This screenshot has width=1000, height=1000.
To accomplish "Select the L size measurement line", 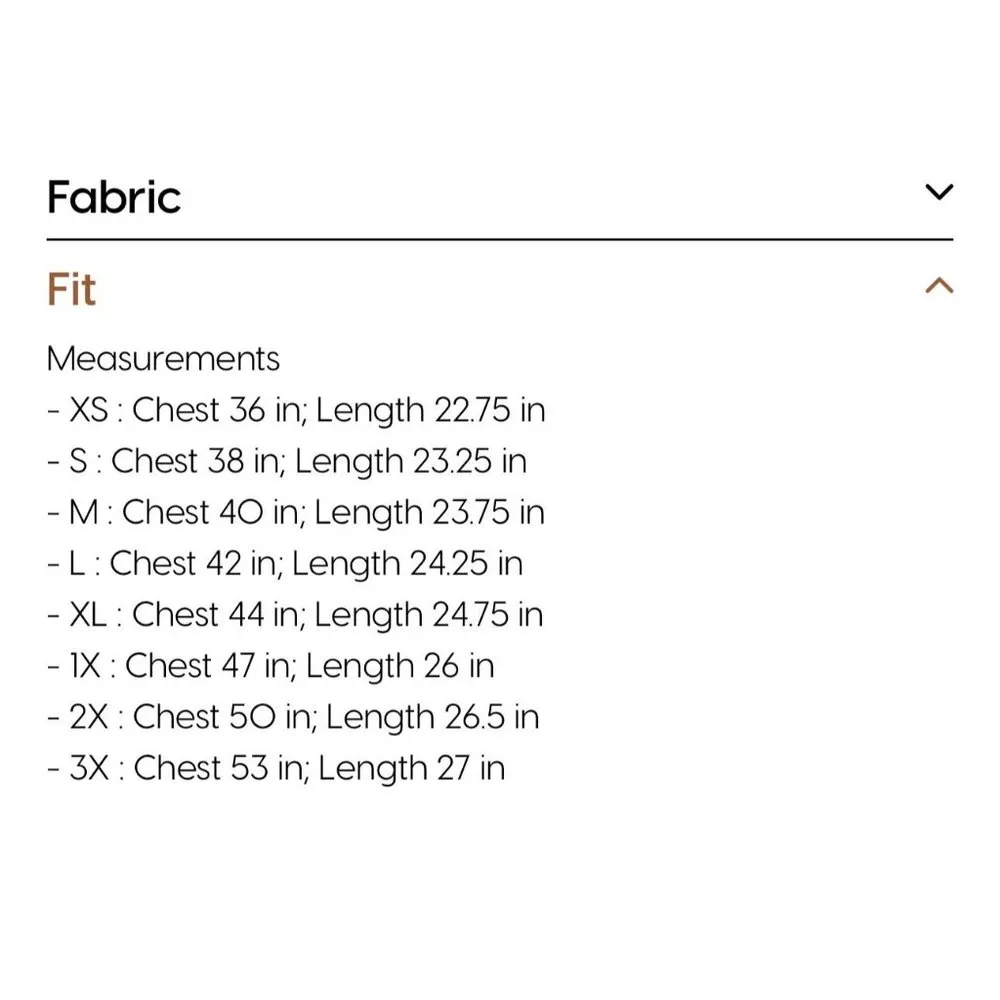I will click(285, 563).
